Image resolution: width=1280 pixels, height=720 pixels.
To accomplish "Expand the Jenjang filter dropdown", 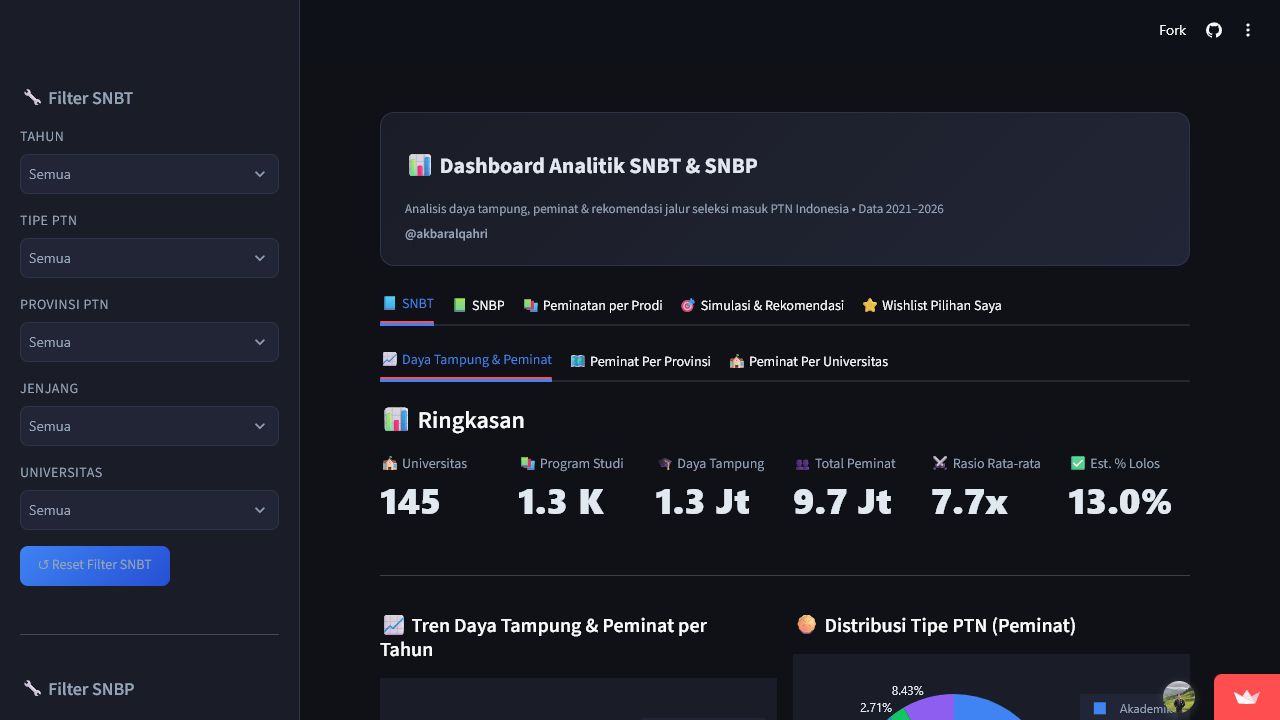I will (149, 426).
